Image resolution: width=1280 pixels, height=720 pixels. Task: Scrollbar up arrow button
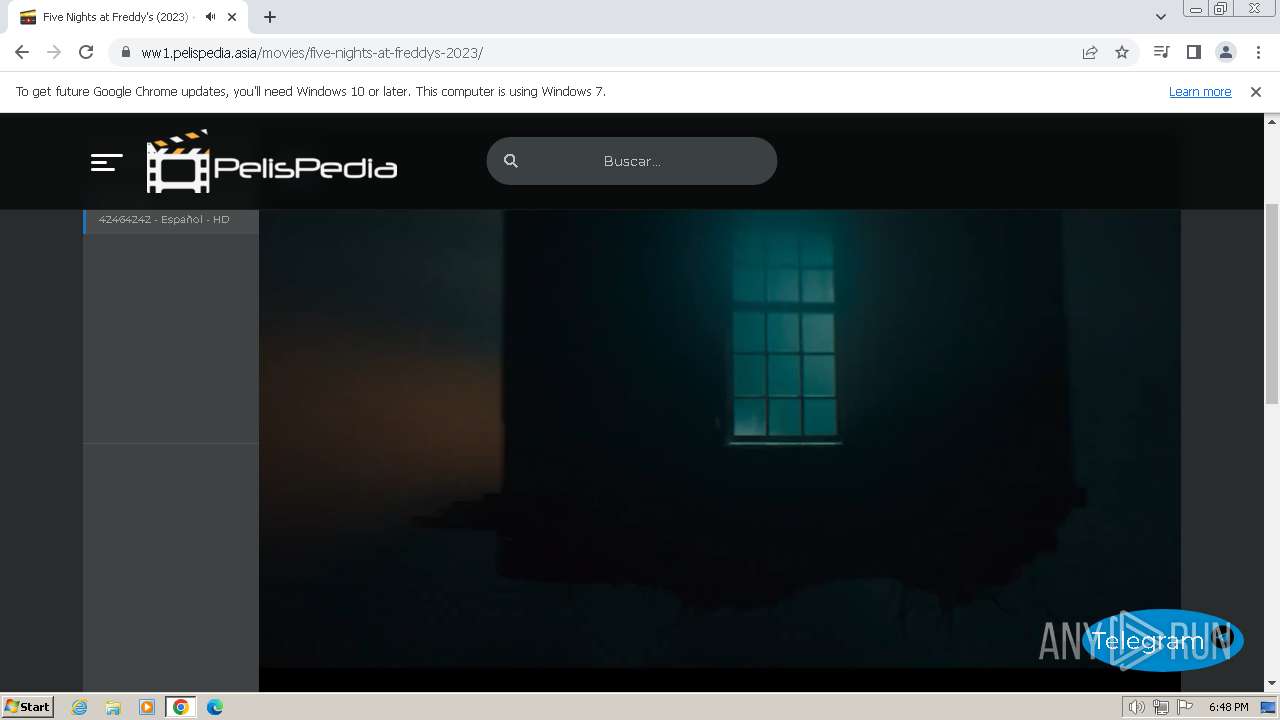pos(1272,121)
